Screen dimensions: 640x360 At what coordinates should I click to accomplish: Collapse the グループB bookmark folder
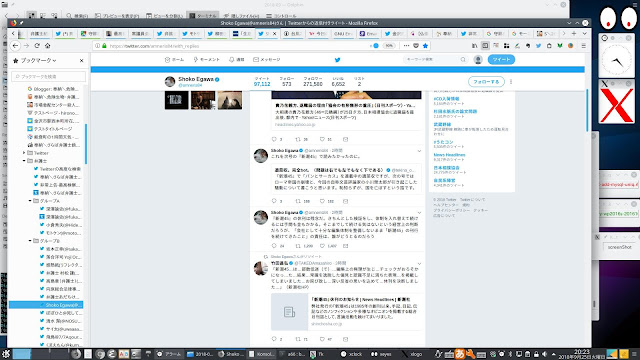30,241
